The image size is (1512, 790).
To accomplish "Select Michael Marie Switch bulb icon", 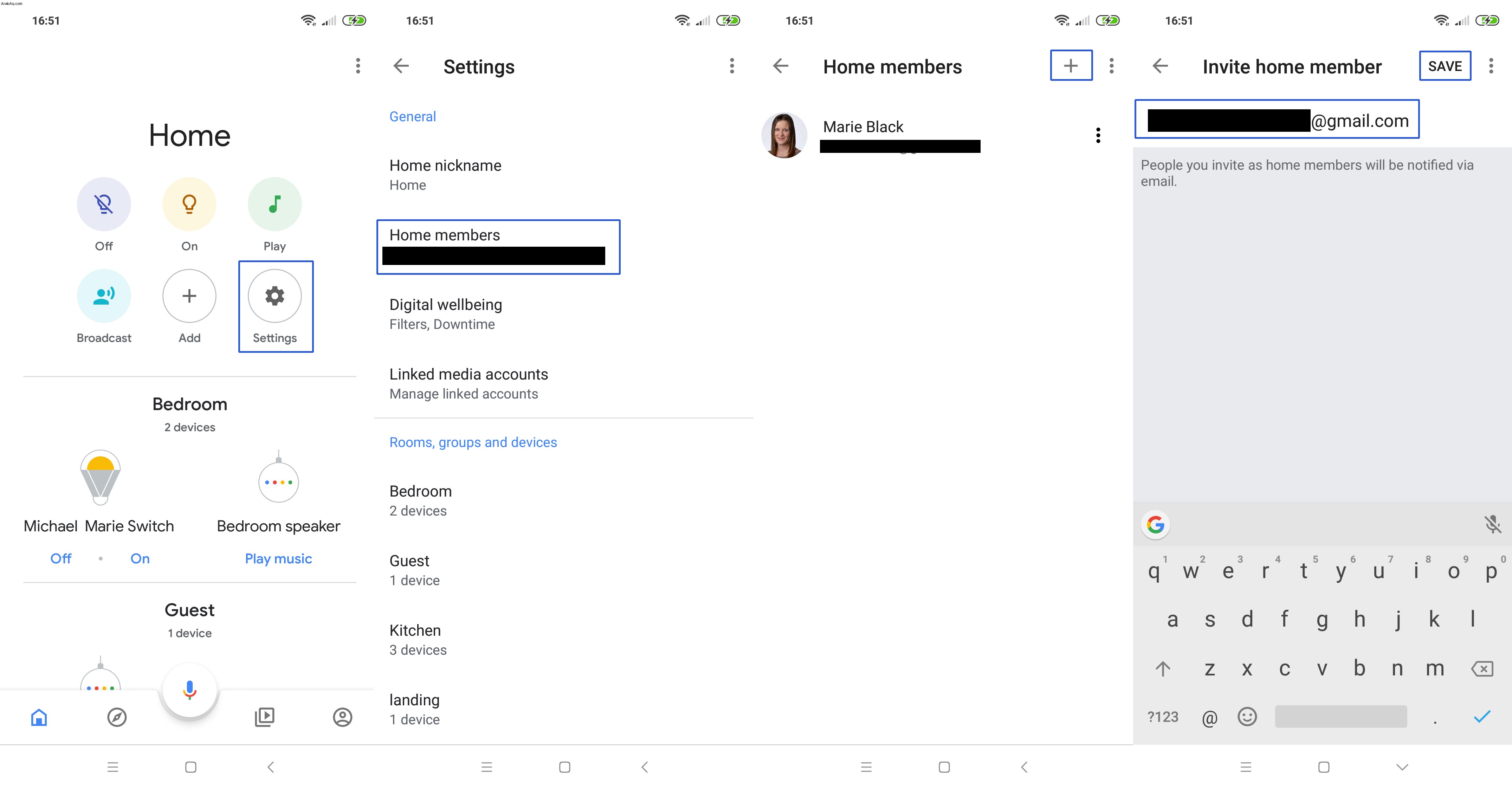I will [x=101, y=477].
